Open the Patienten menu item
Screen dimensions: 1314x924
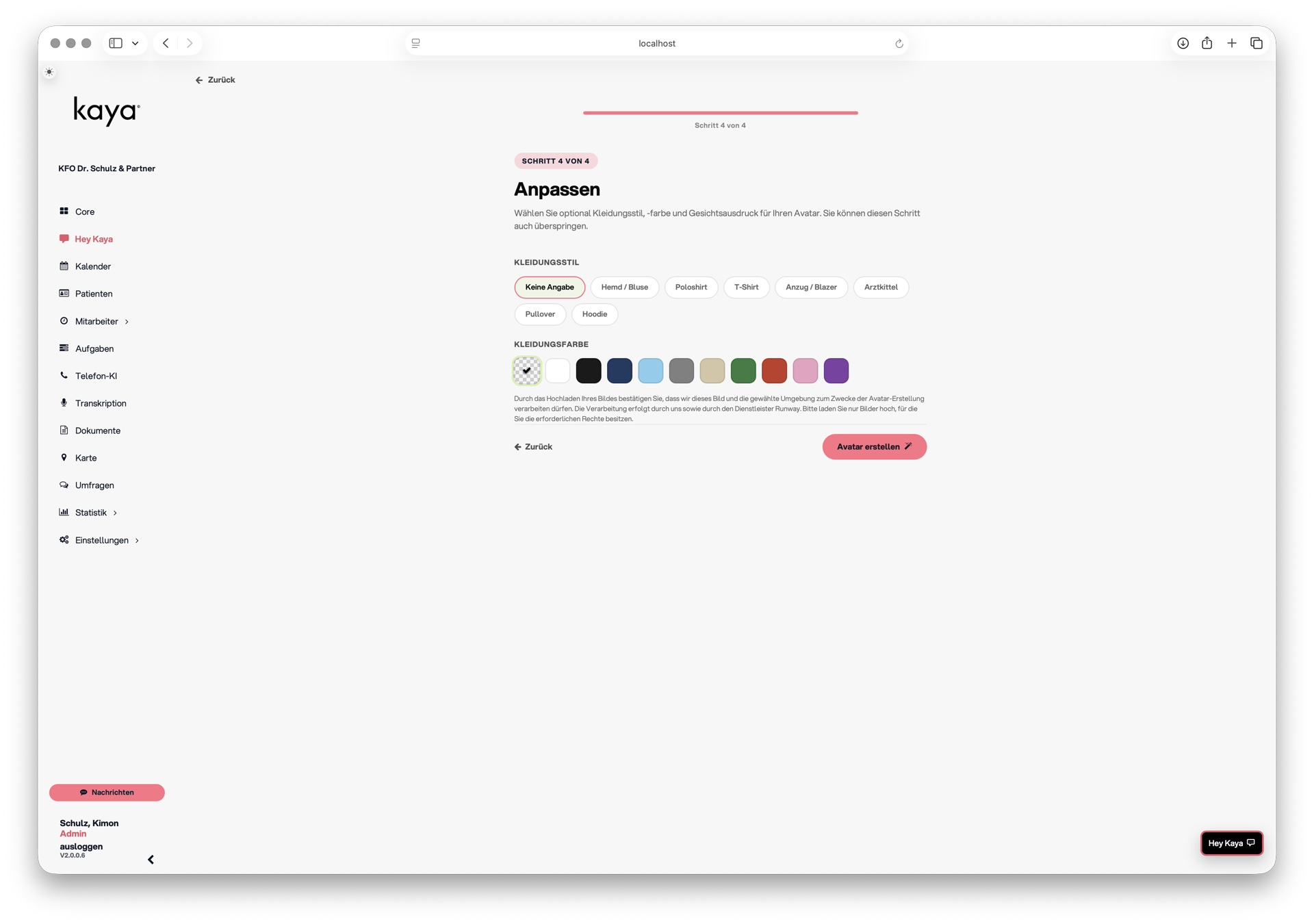pyautogui.click(x=93, y=294)
